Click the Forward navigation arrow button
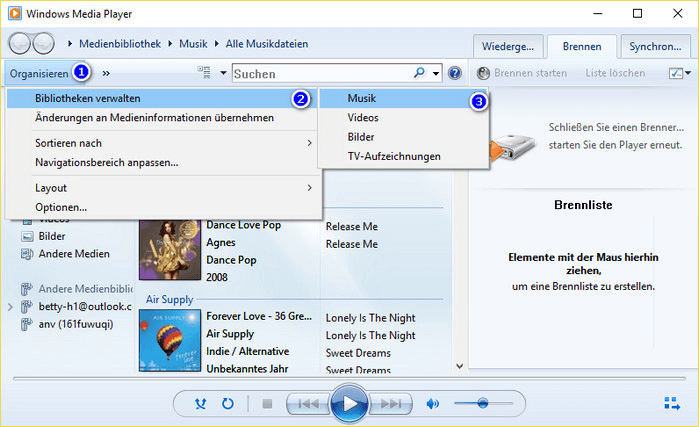Image resolution: width=699 pixels, height=427 pixels. [x=44, y=44]
